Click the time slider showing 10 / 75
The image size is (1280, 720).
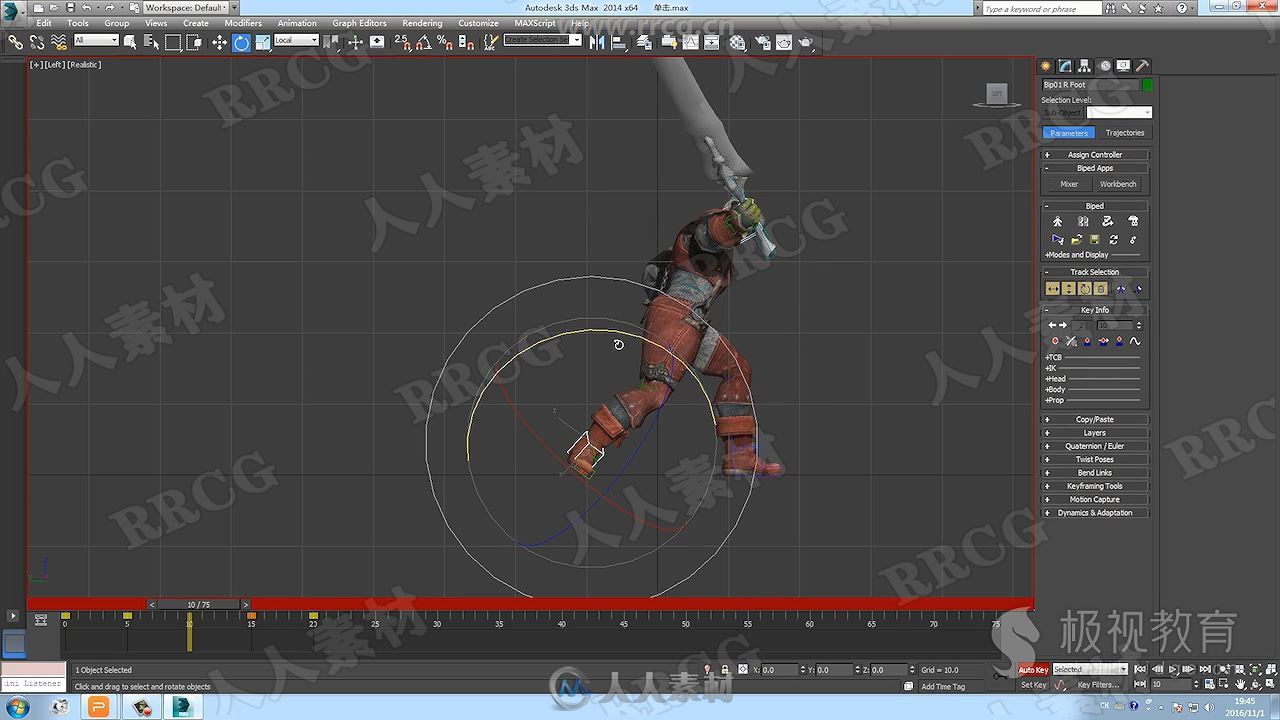(x=198, y=604)
